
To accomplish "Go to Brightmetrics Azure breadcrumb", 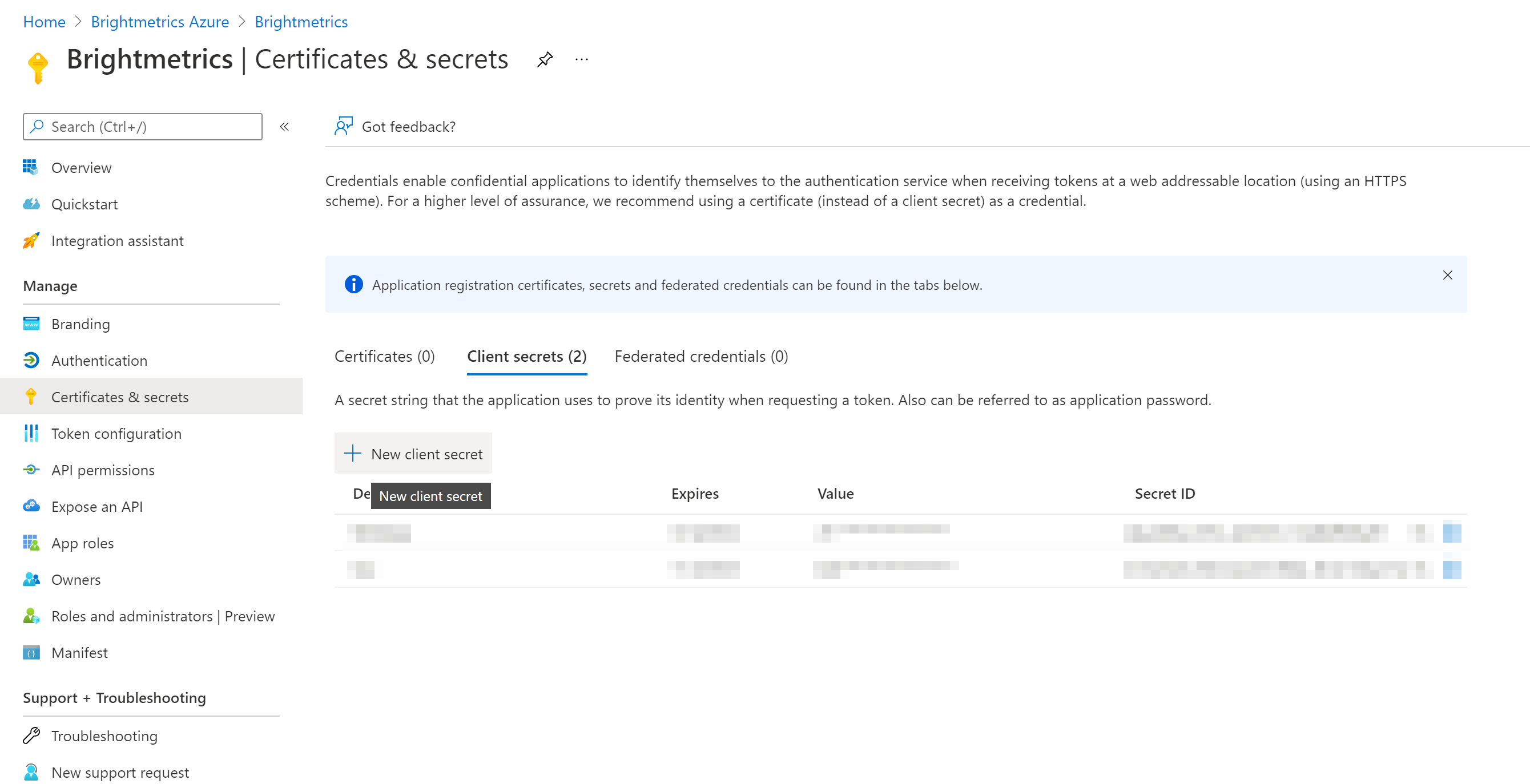I will click(x=160, y=22).
